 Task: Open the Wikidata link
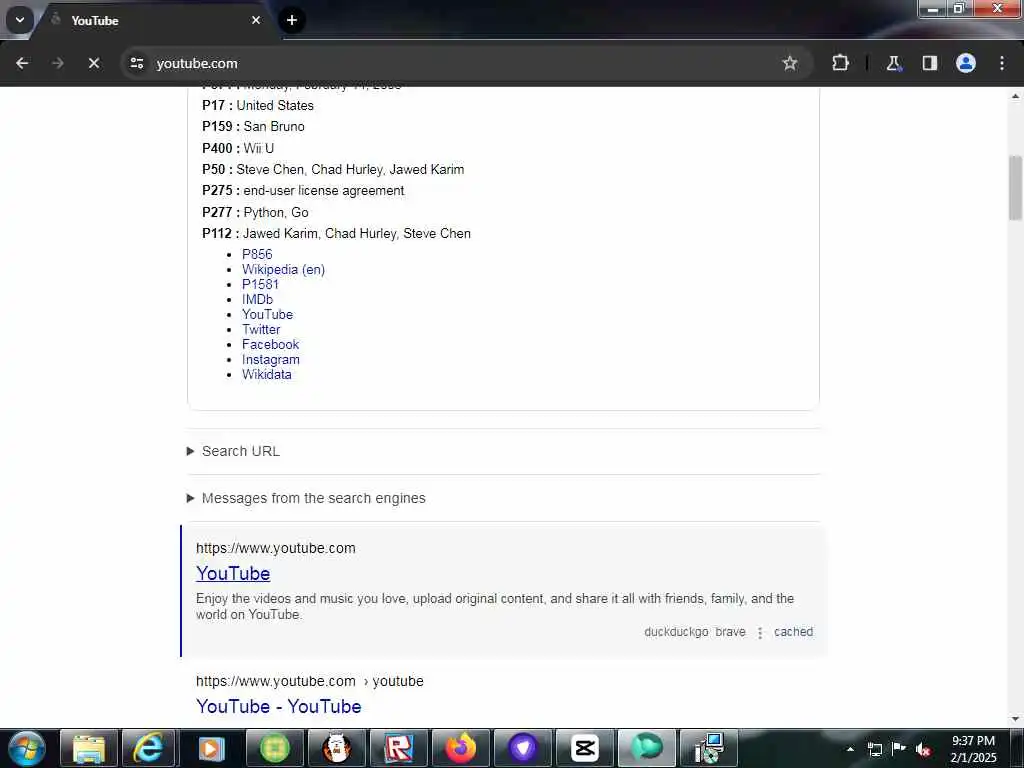coord(266,374)
